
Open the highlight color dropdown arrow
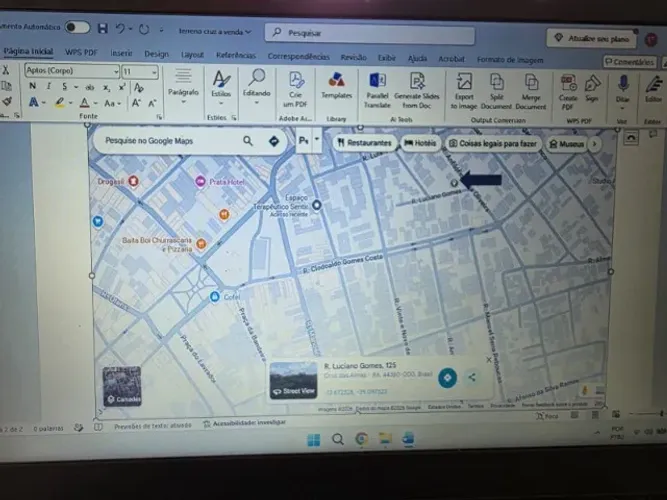[x=71, y=103]
